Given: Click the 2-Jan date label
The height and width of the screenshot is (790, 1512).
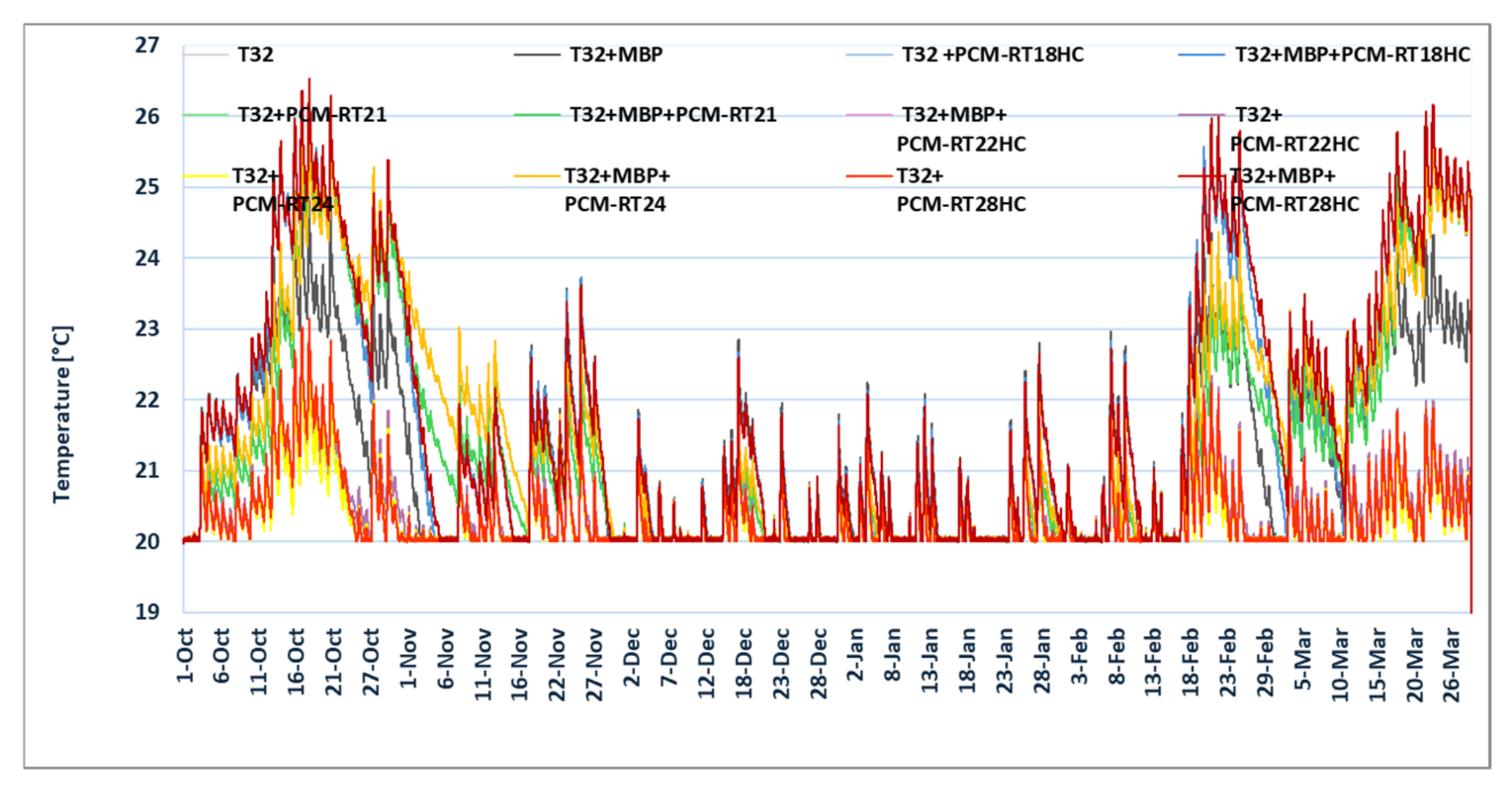Looking at the screenshot, I should tap(855, 654).
